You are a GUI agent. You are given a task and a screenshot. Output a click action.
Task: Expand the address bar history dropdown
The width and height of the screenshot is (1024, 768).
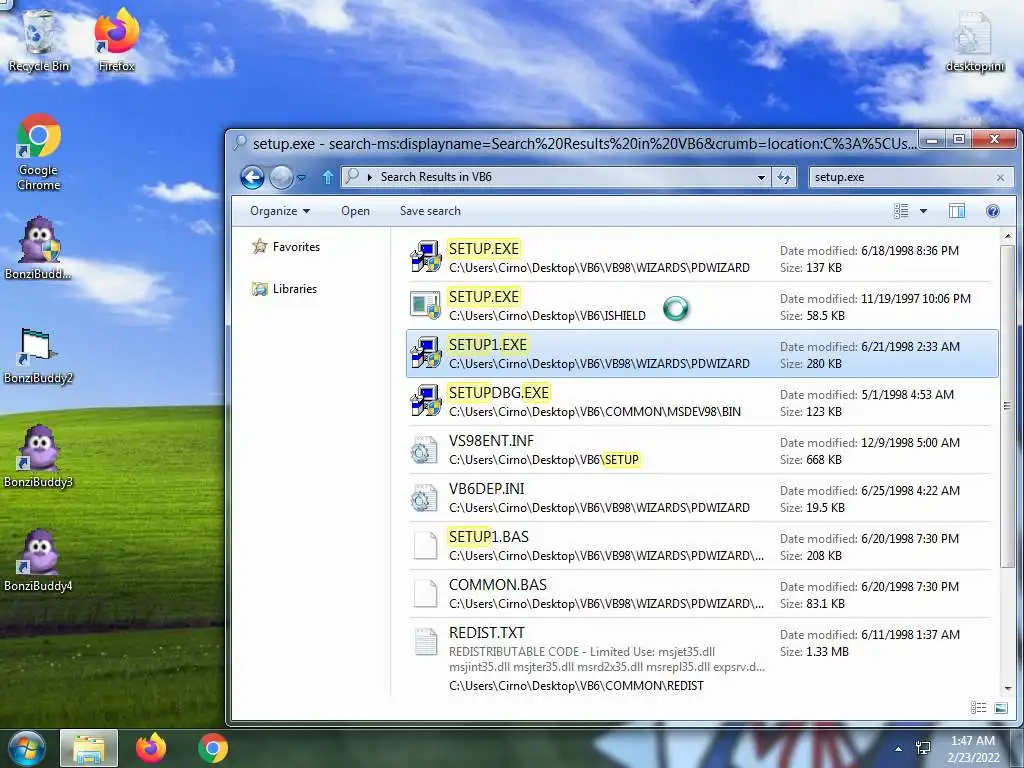[x=761, y=178]
